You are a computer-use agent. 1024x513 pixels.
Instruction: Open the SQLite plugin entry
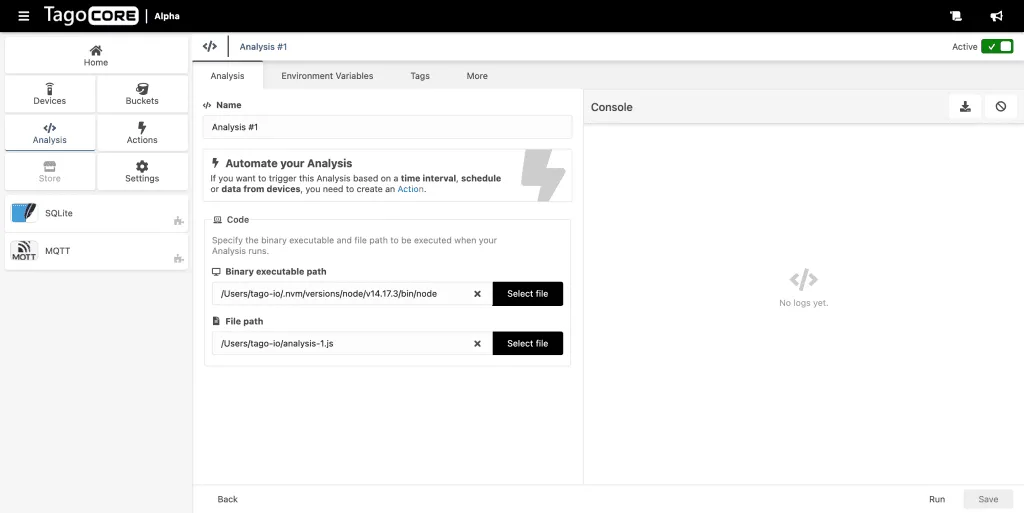pyautogui.click(x=96, y=213)
